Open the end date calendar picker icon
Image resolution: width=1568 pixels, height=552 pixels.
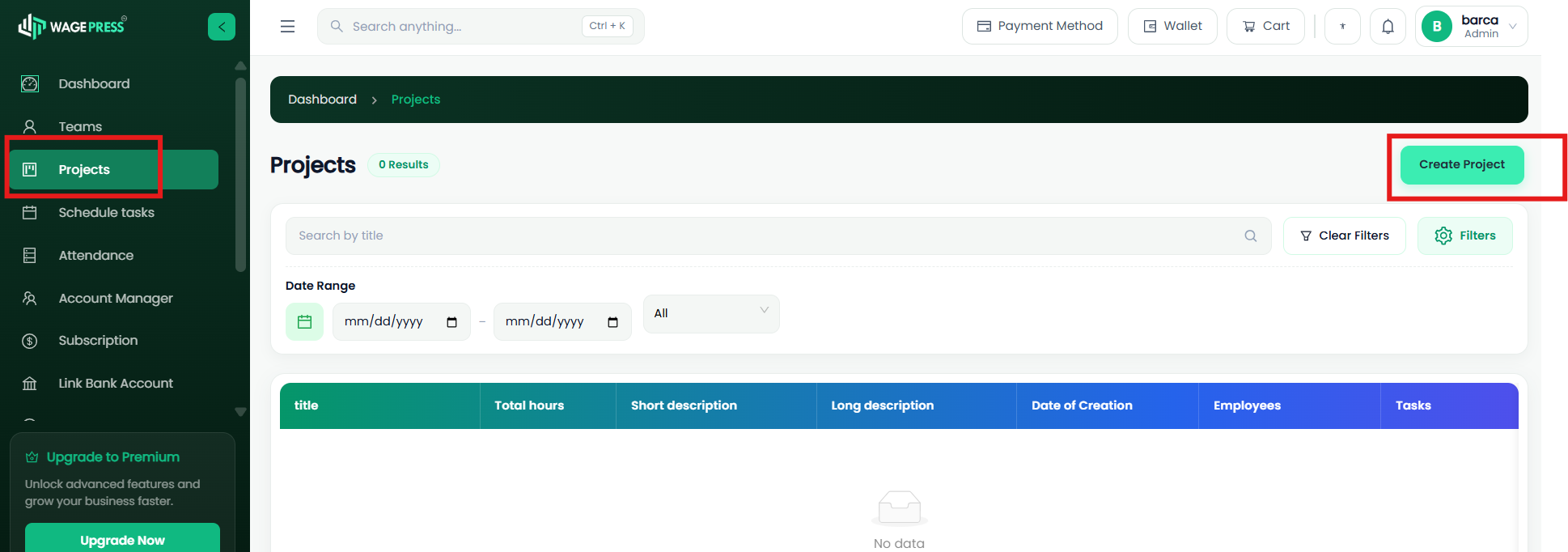coord(612,322)
